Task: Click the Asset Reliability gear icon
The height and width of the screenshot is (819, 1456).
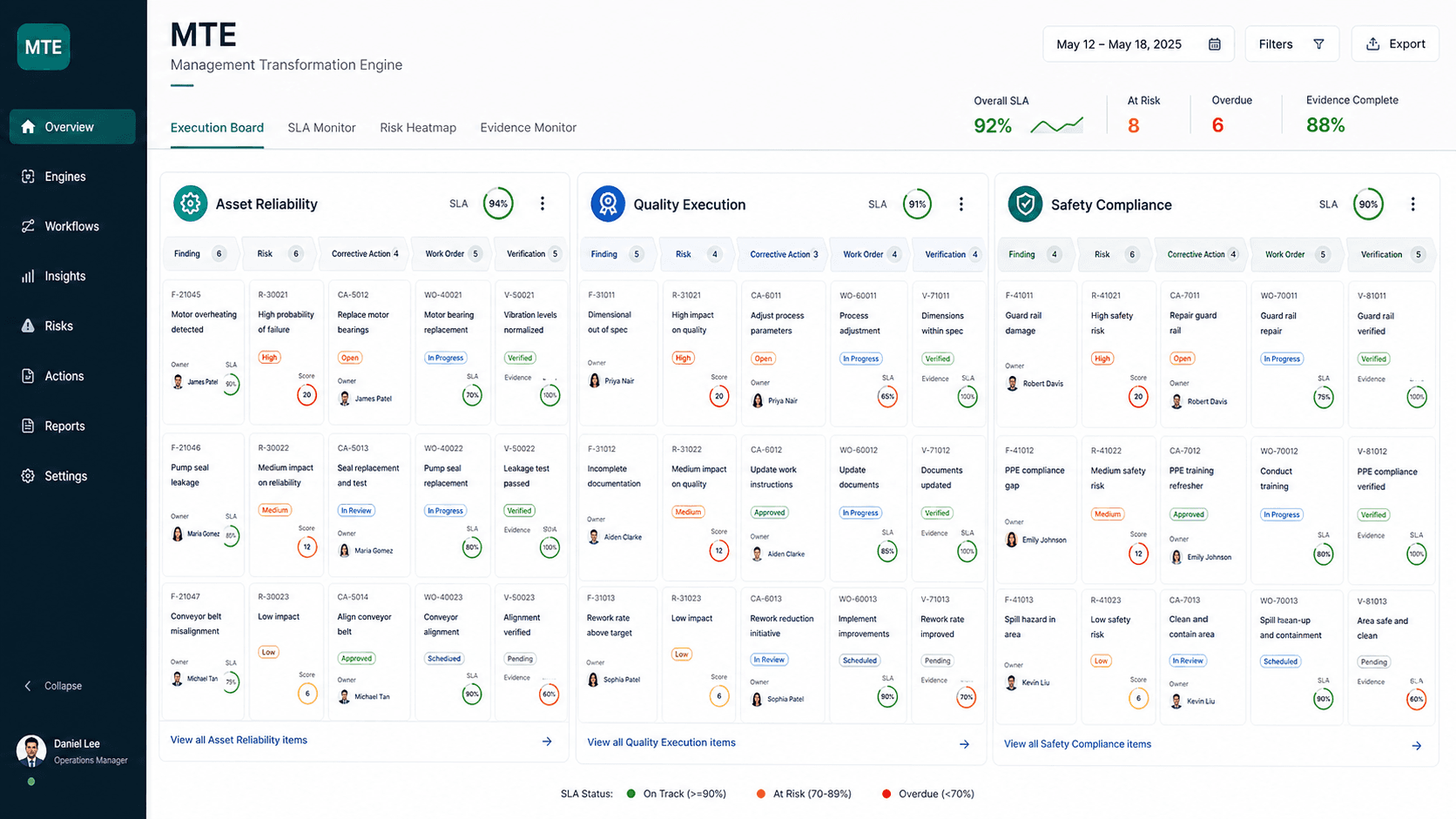Action: coord(190,204)
